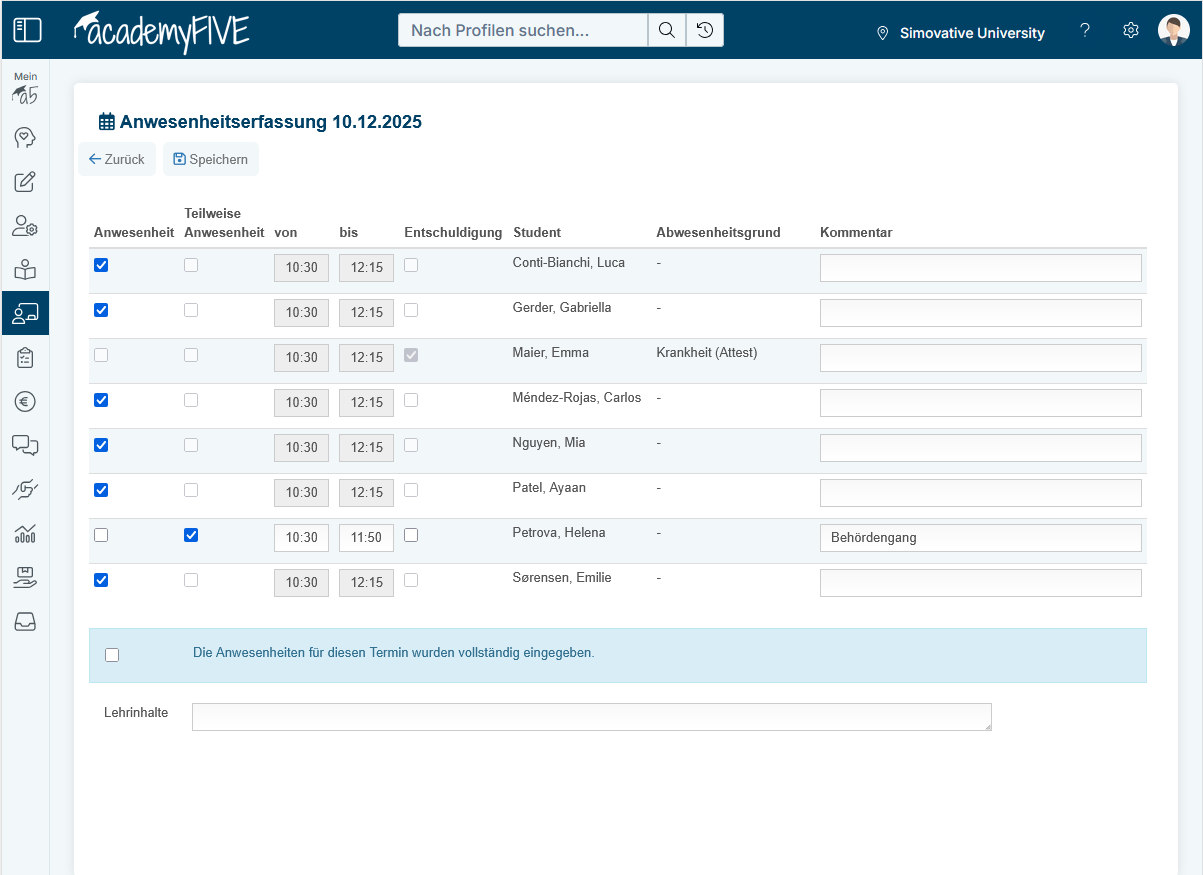This screenshot has width=1203, height=875.
Task: Click the Nach Profilen suchen field
Action: click(x=523, y=30)
